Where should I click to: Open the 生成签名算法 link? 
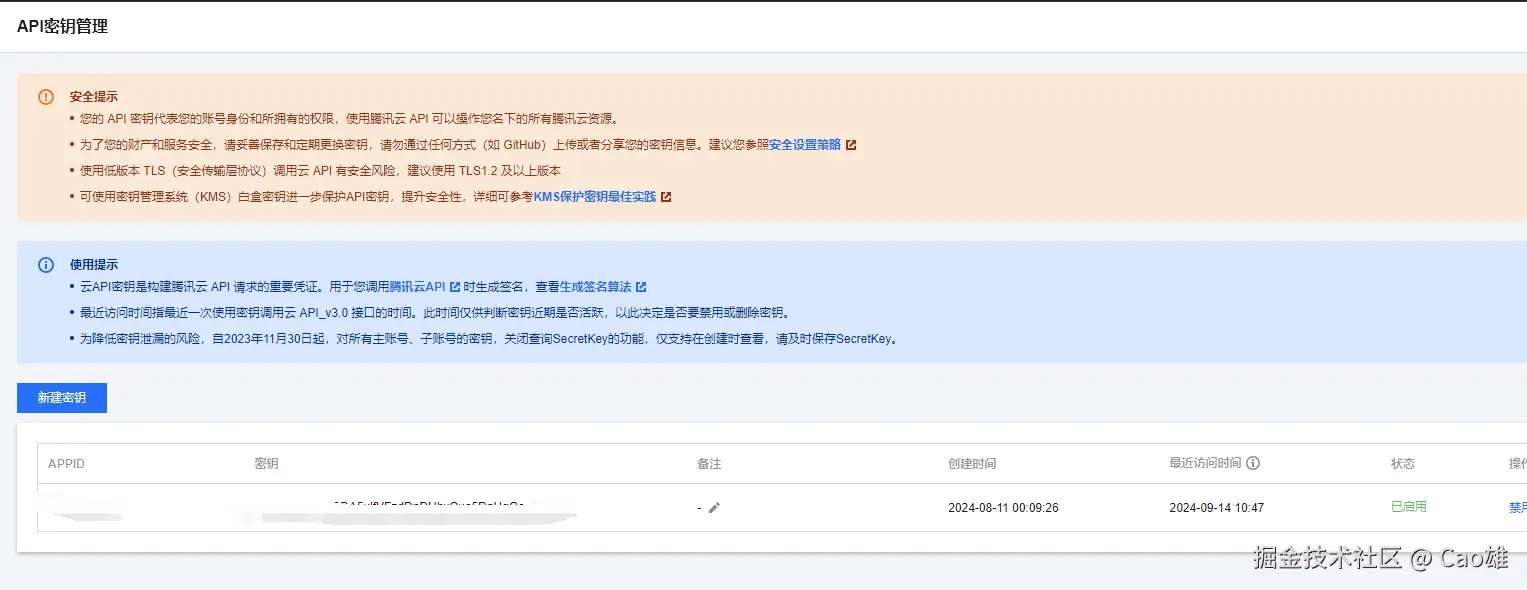click(x=596, y=287)
